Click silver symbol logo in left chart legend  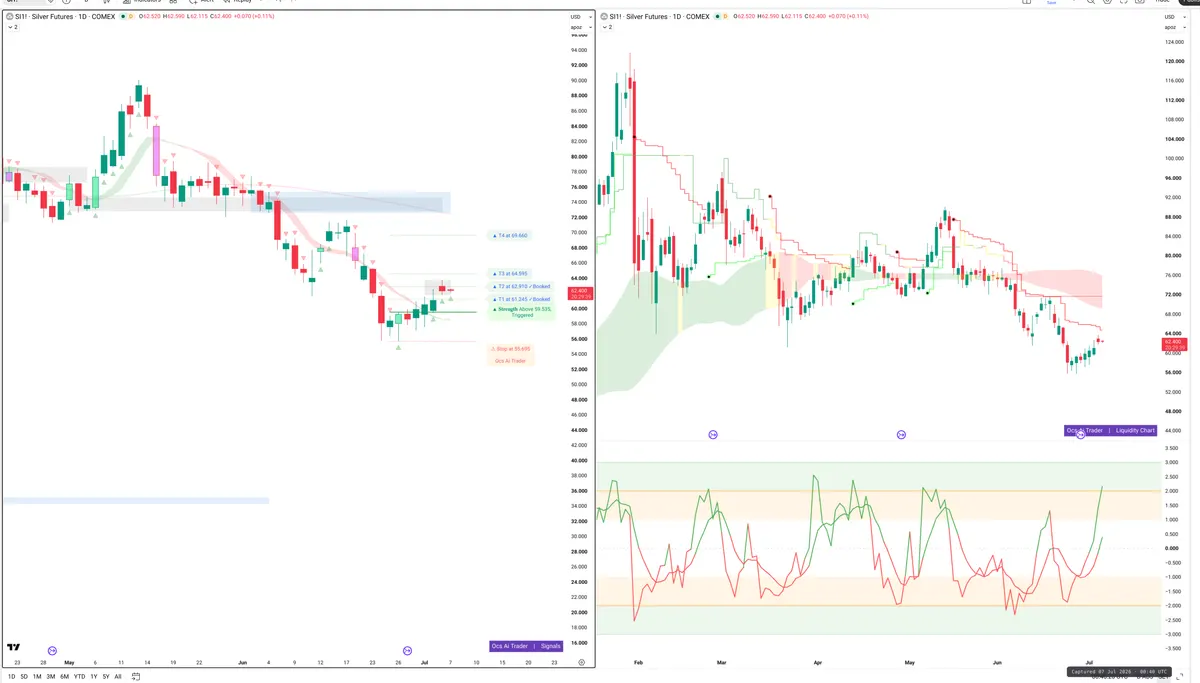(11, 17)
